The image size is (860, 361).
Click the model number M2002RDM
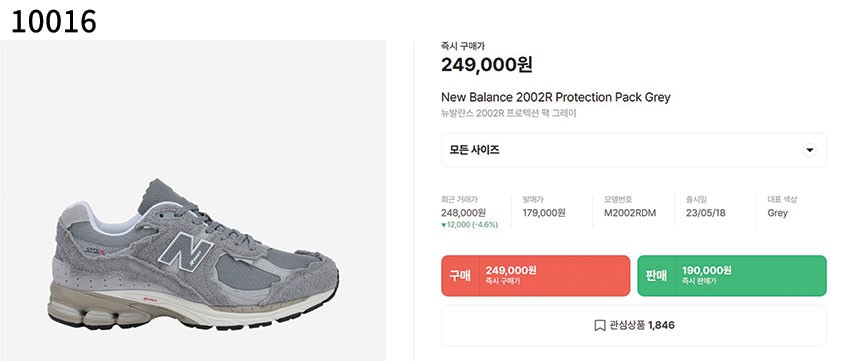point(630,213)
